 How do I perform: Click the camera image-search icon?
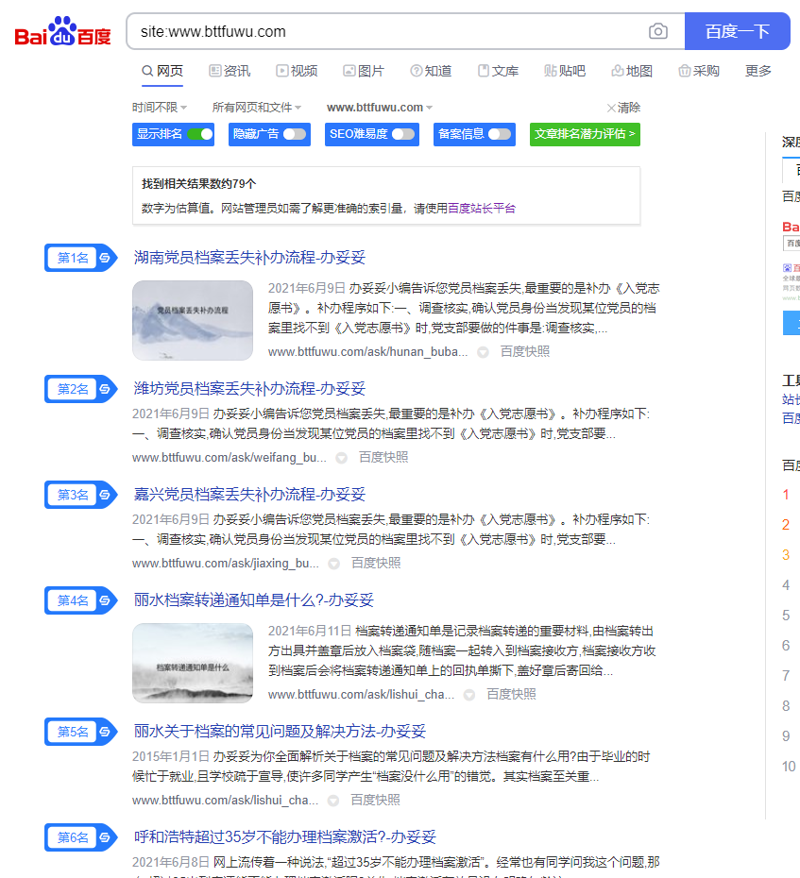[658, 31]
